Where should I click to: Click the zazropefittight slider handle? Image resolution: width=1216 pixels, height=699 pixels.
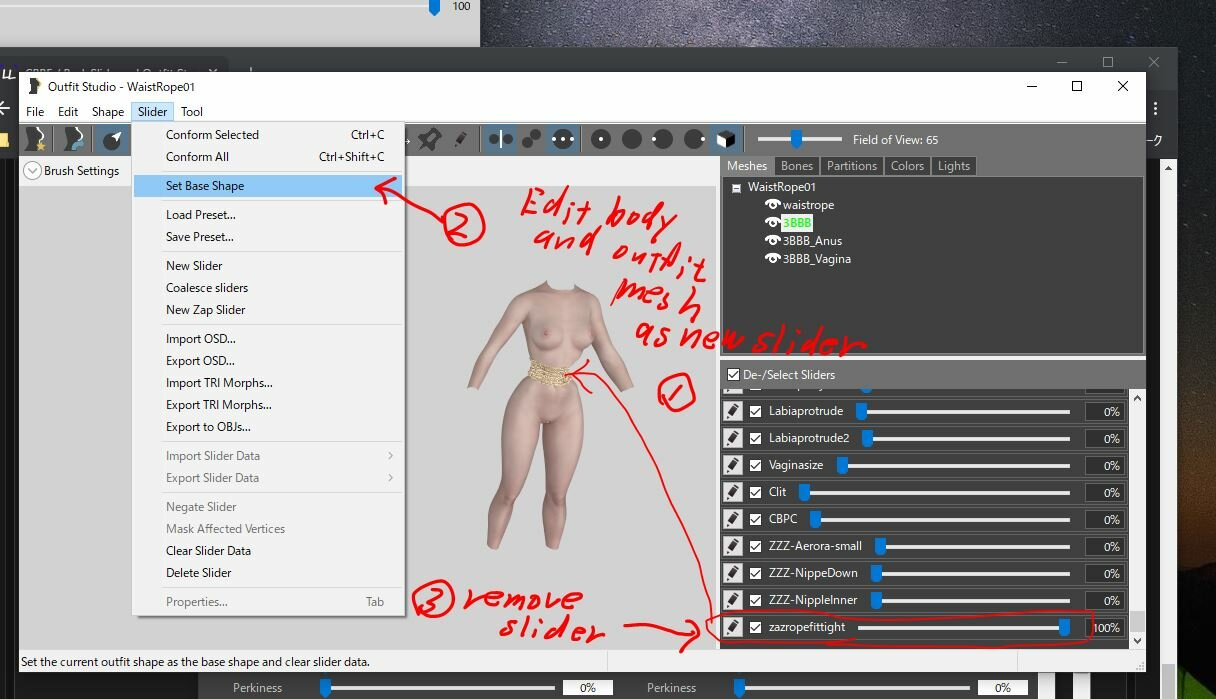(1064, 627)
